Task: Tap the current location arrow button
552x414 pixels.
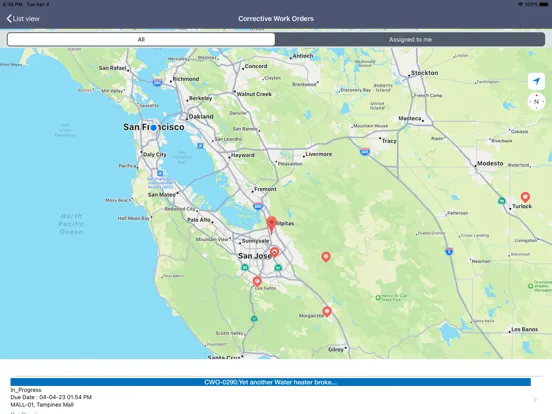Action: pyautogui.click(x=536, y=81)
